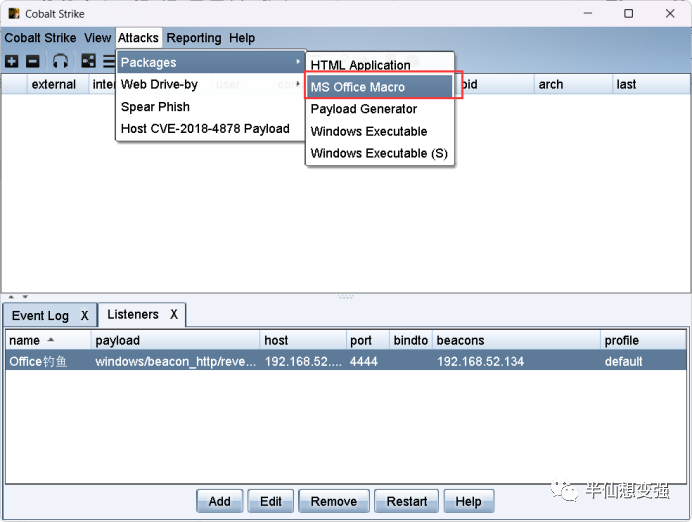Image resolution: width=692 pixels, height=522 pixels.
Task: Expand the Packages submenu entry
Action: [x=211, y=62]
